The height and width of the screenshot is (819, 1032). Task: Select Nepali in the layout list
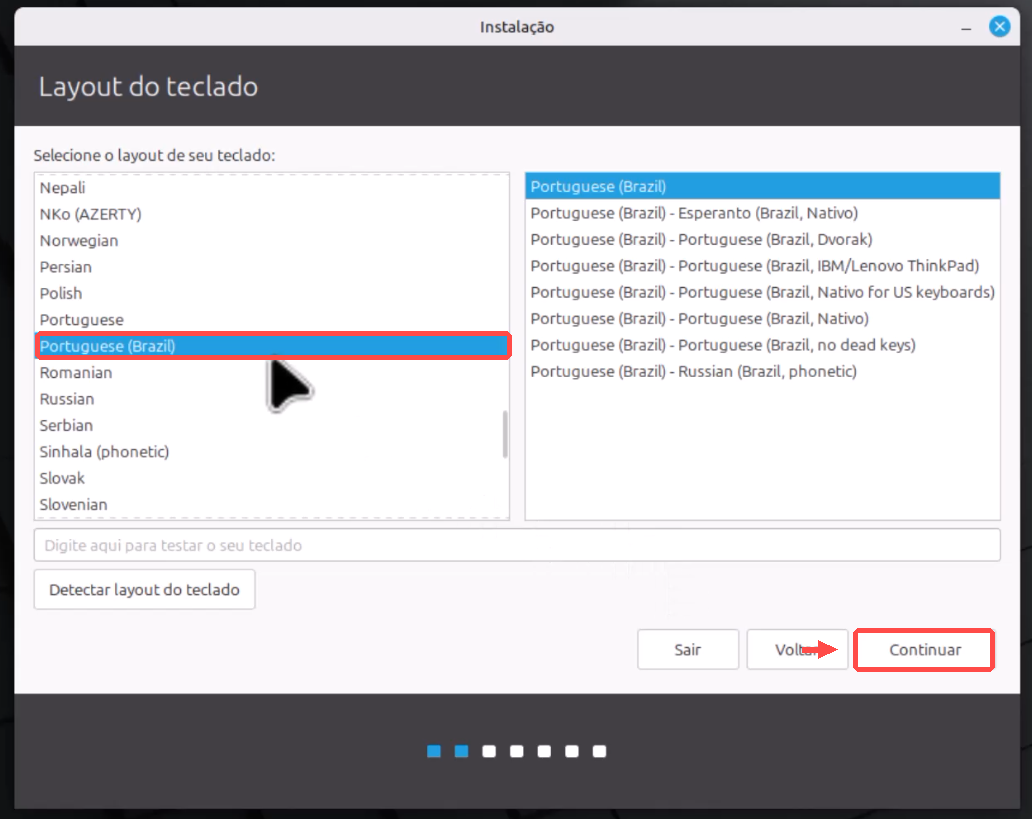pos(272,188)
